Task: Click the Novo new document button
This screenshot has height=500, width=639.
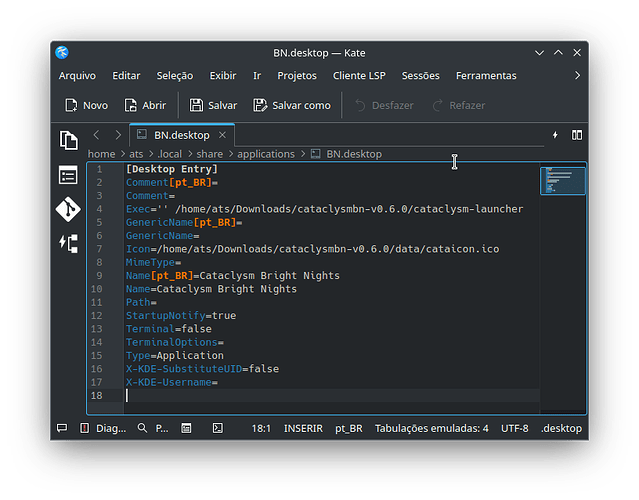Action: tap(86, 105)
